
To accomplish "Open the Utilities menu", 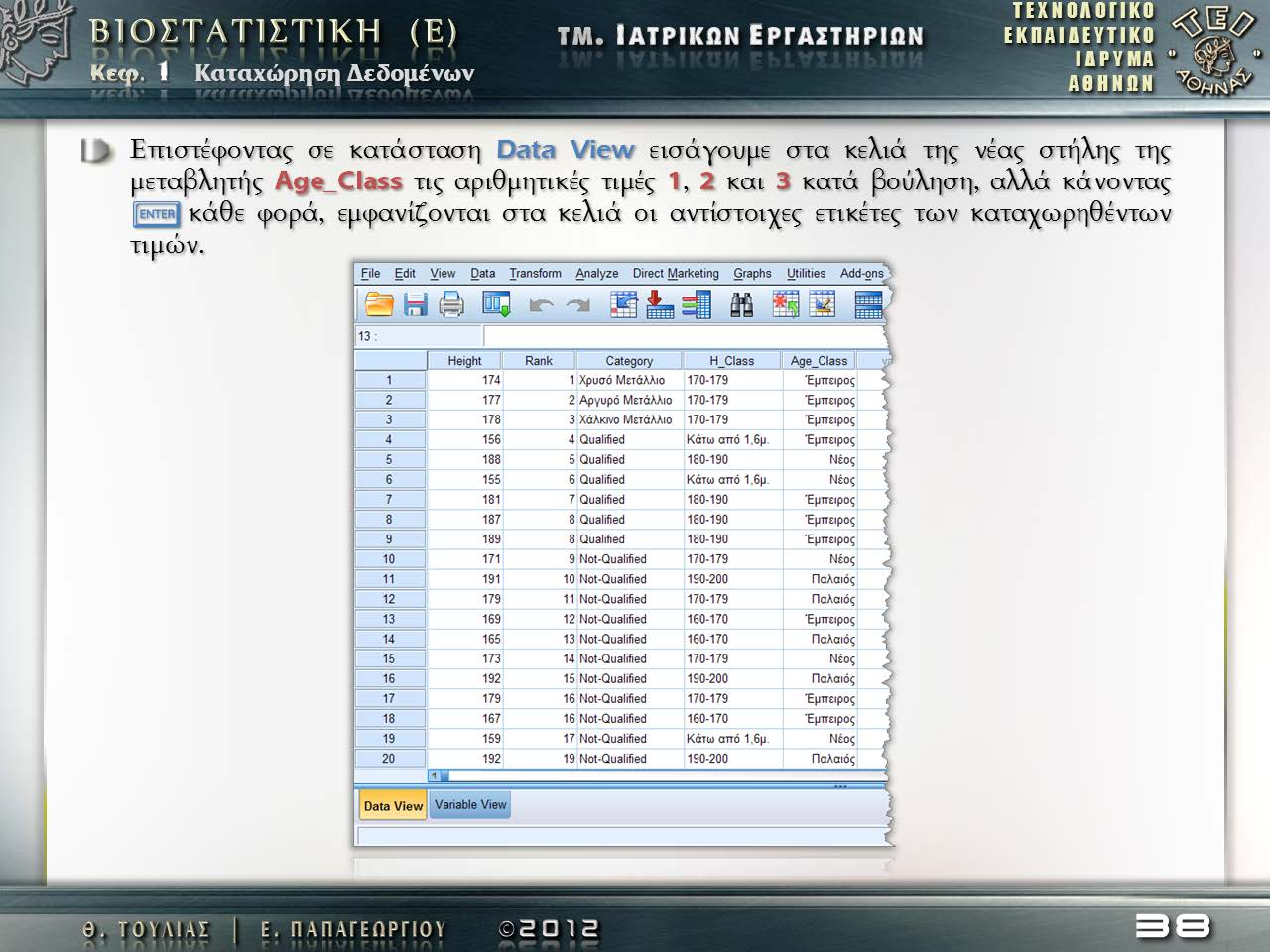I will [806, 273].
